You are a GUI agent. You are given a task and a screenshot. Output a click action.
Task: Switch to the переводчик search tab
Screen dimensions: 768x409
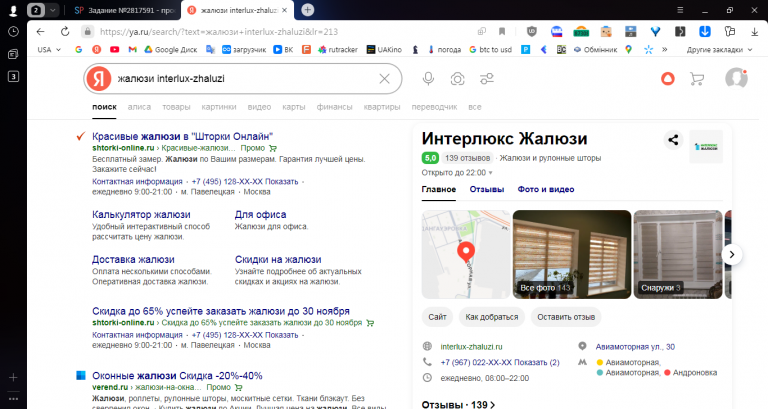434,107
